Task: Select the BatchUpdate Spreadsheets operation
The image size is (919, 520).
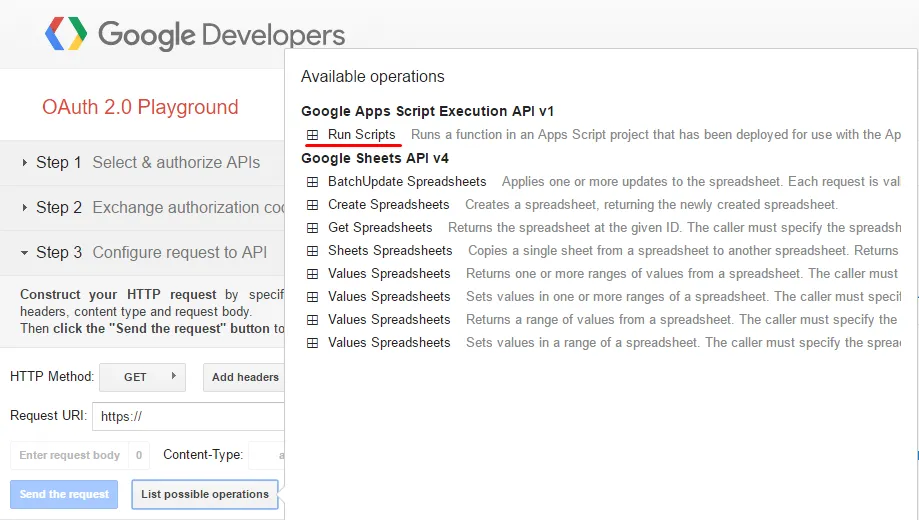Action: coord(407,182)
